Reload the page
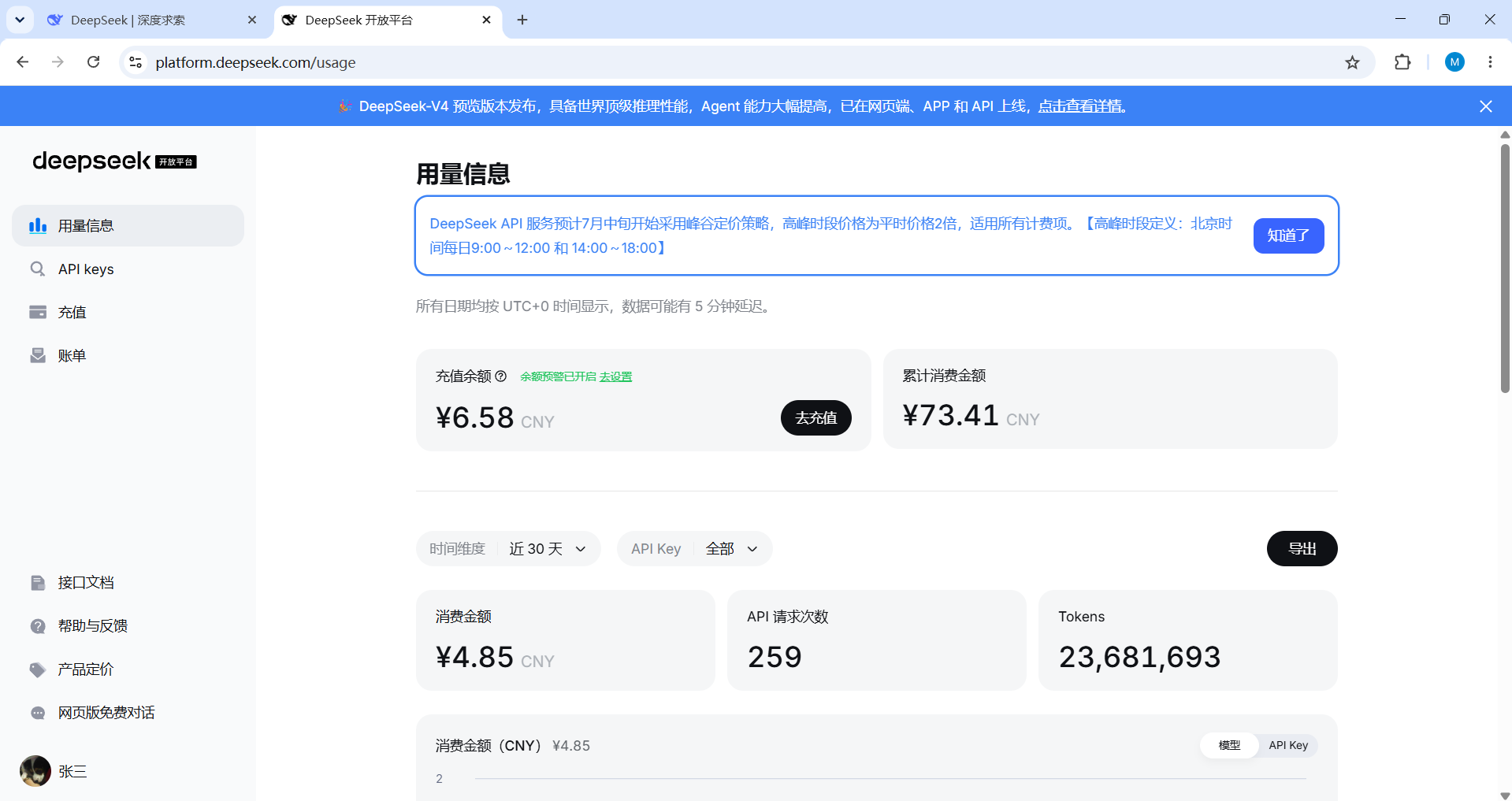1512x801 pixels. pos(93,62)
